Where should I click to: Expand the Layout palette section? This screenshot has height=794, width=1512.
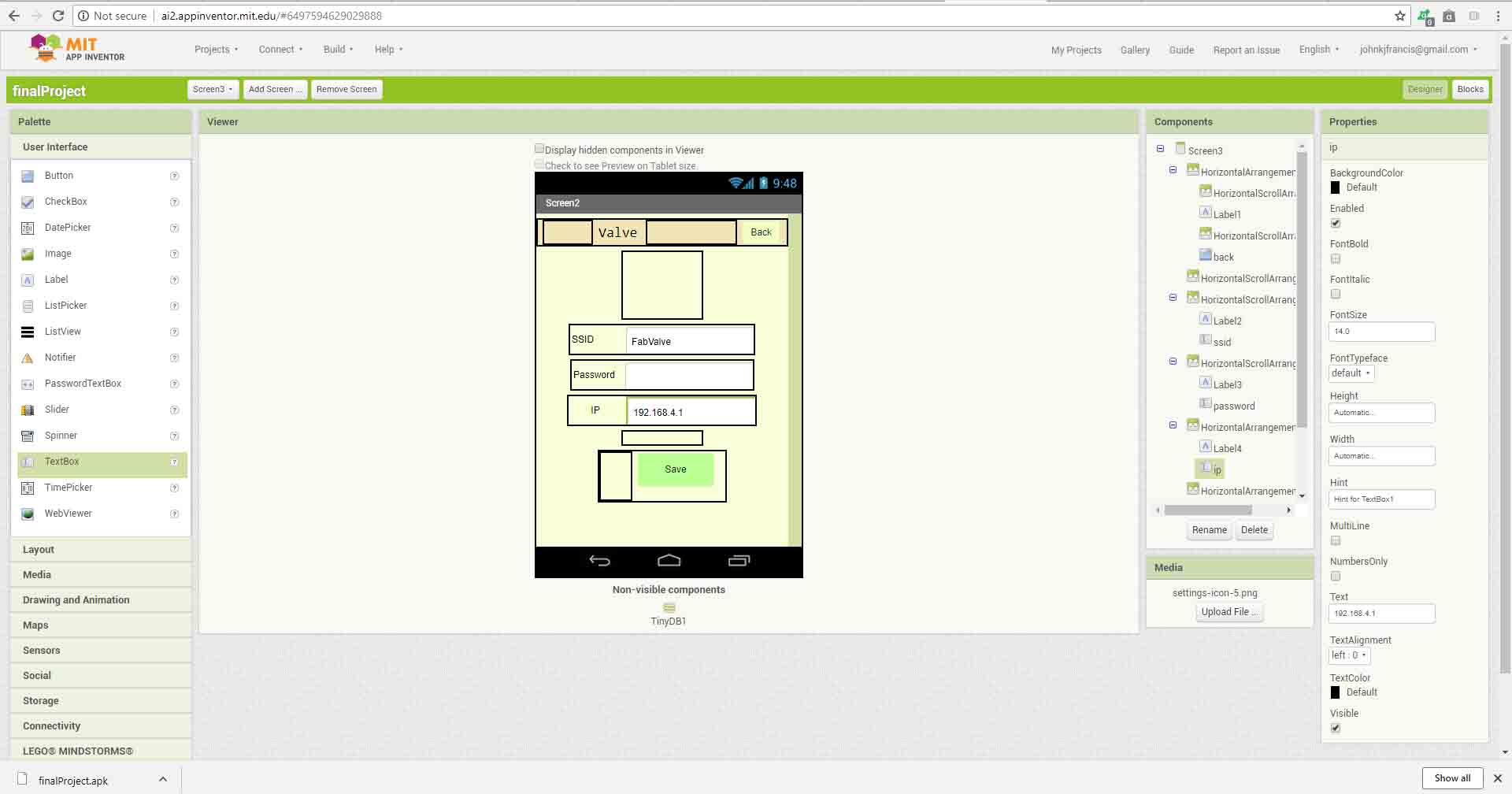point(101,550)
